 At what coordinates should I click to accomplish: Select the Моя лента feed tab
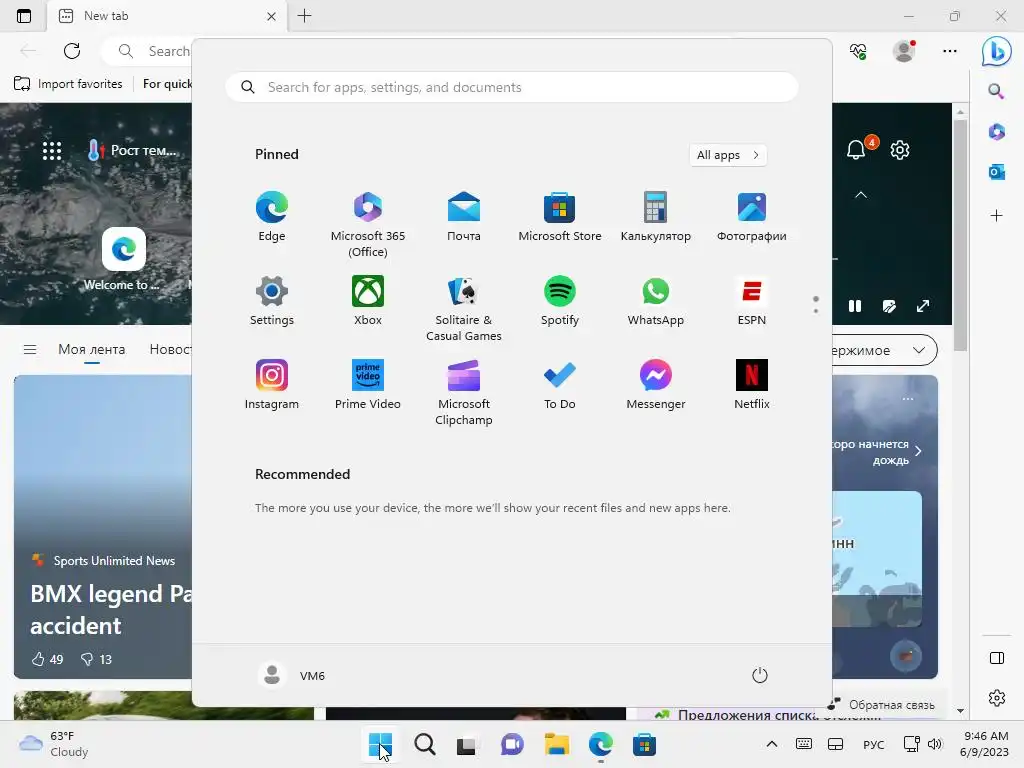click(91, 349)
